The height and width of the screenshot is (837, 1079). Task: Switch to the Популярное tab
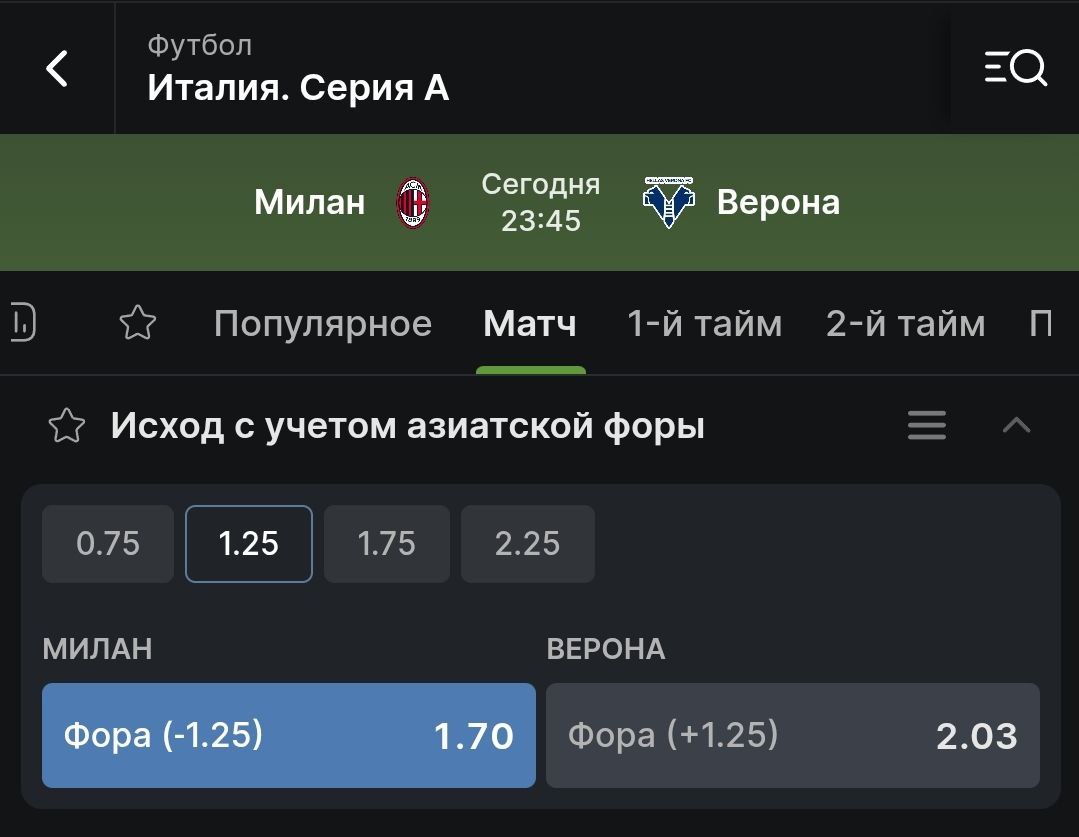[x=323, y=324]
